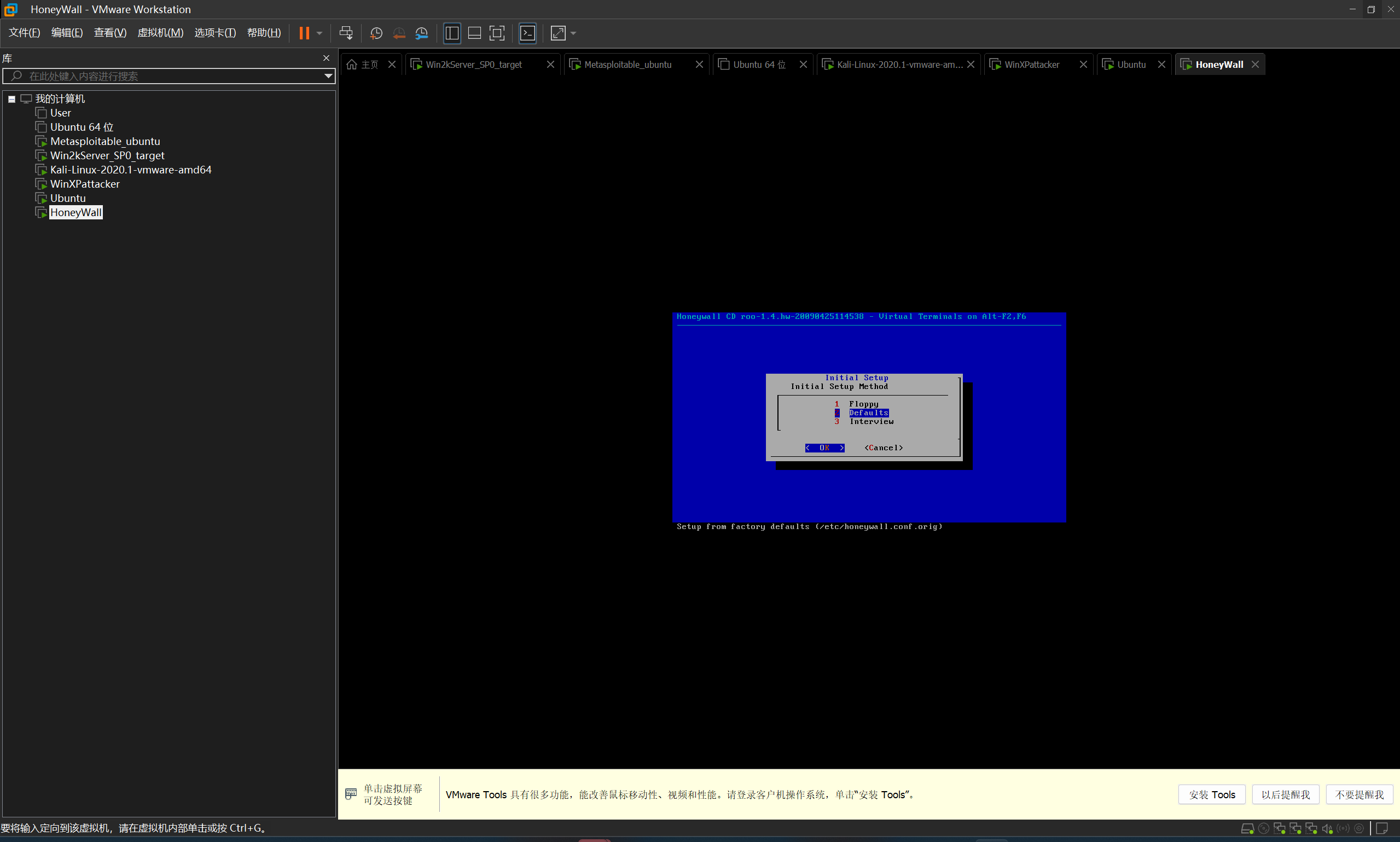
Task: Close the 主页 home tab
Action: (x=392, y=65)
